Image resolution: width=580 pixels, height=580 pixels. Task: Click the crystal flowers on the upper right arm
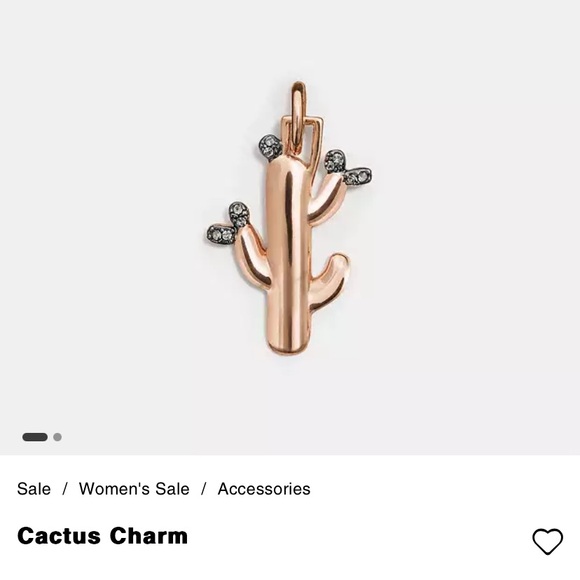click(347, 167)
